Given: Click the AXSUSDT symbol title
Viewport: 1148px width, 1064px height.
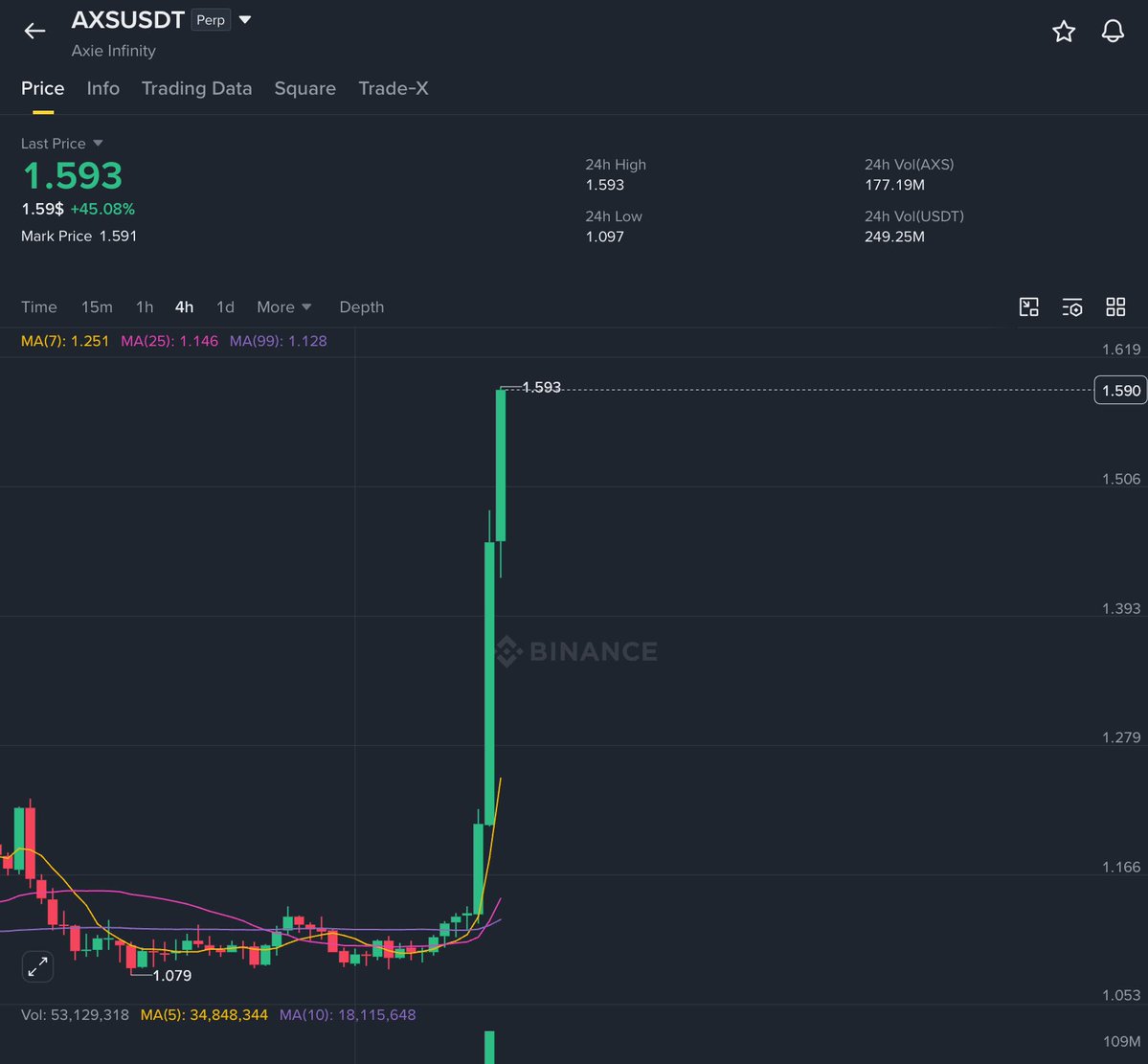Looking at the screenshot, I should 127,20.
